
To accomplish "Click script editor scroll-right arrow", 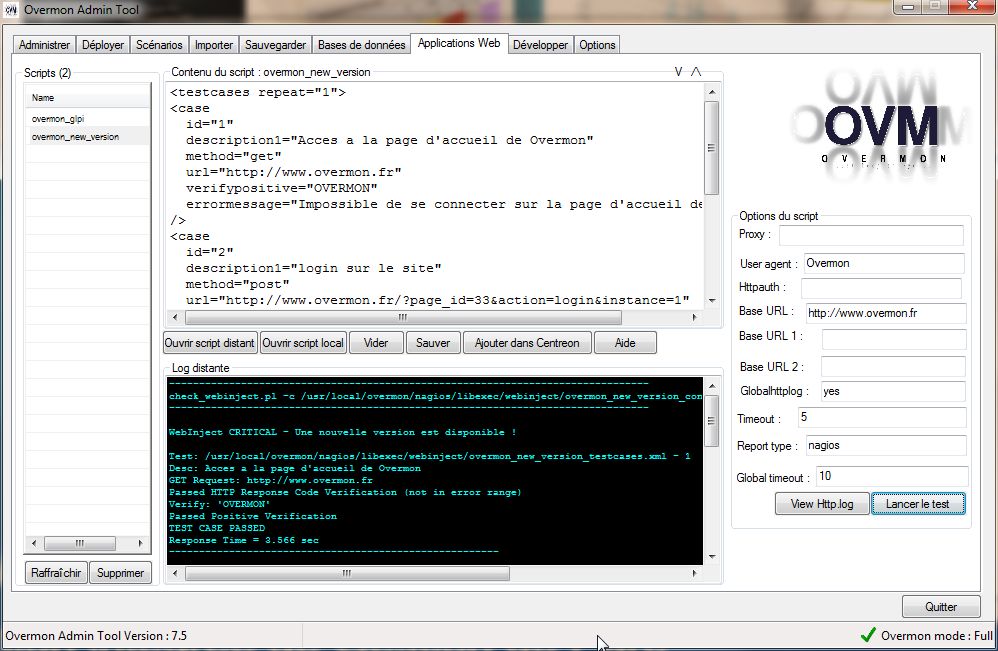I will click(694, 317).
